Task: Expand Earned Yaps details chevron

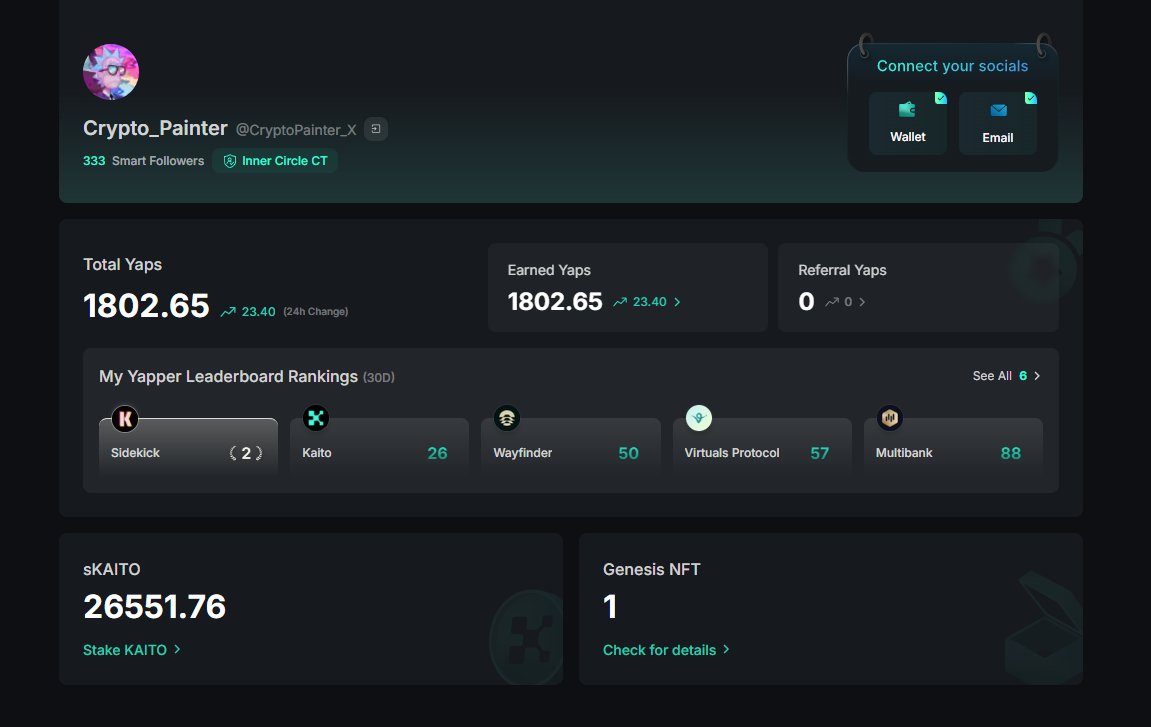Action: click(x=677, y=302)
